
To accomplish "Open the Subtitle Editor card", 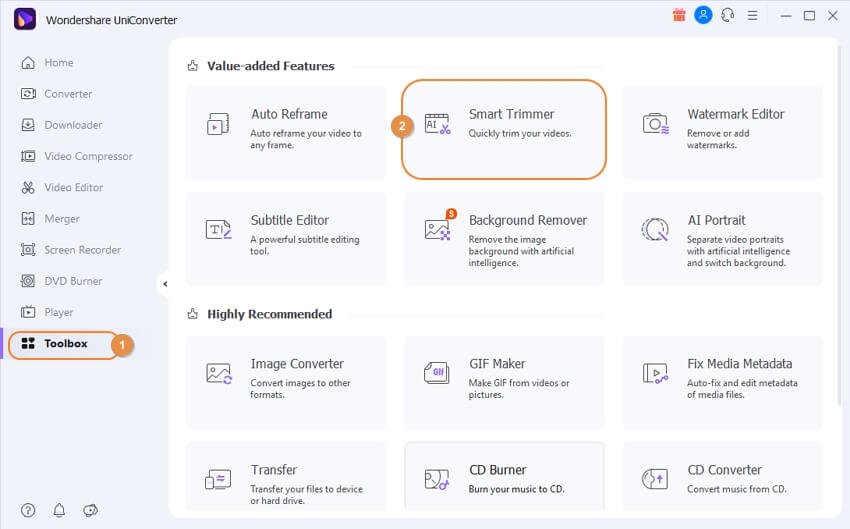I will [x=286, y=238].
